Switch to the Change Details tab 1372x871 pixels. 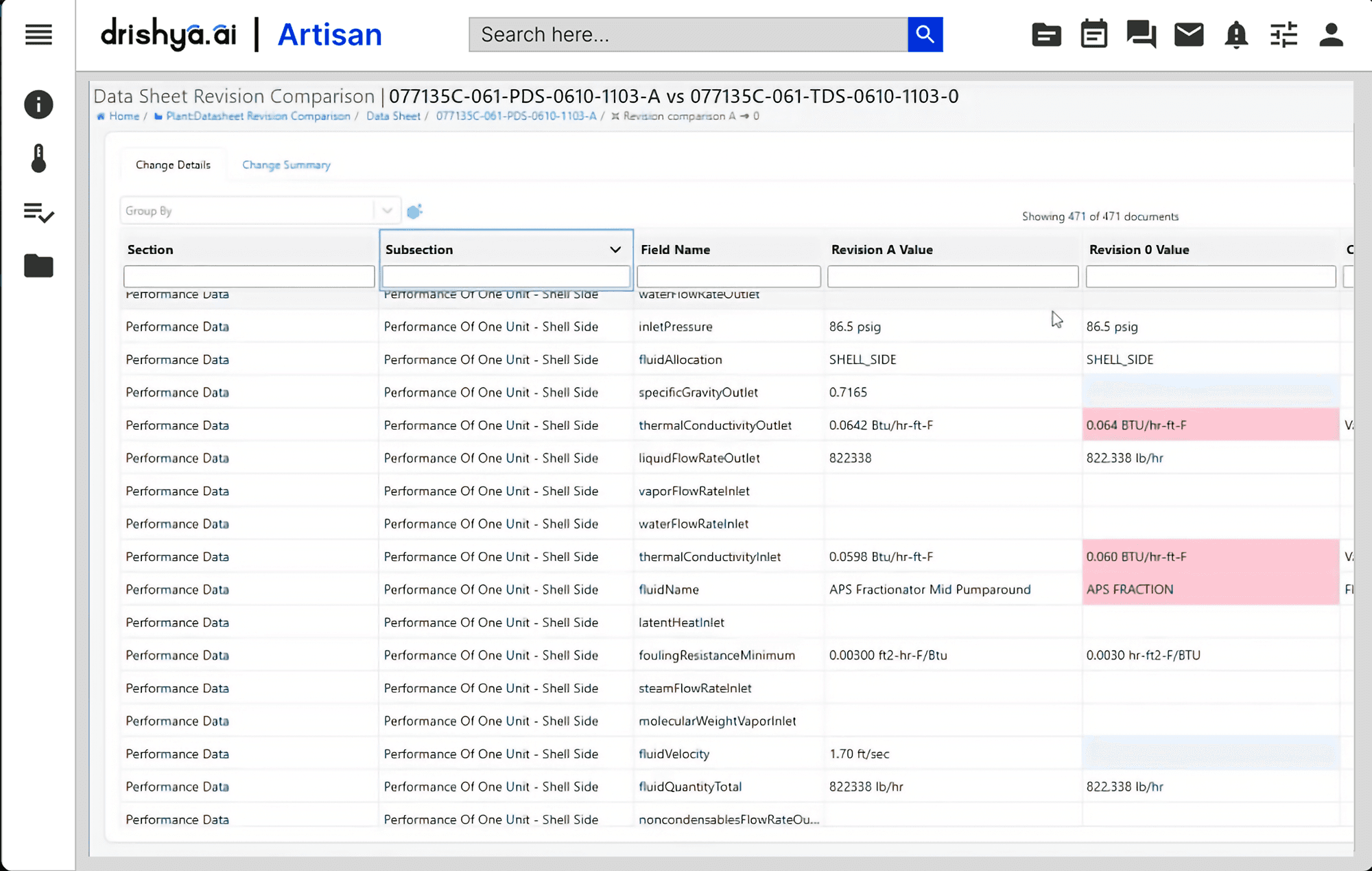coord(173,165)
